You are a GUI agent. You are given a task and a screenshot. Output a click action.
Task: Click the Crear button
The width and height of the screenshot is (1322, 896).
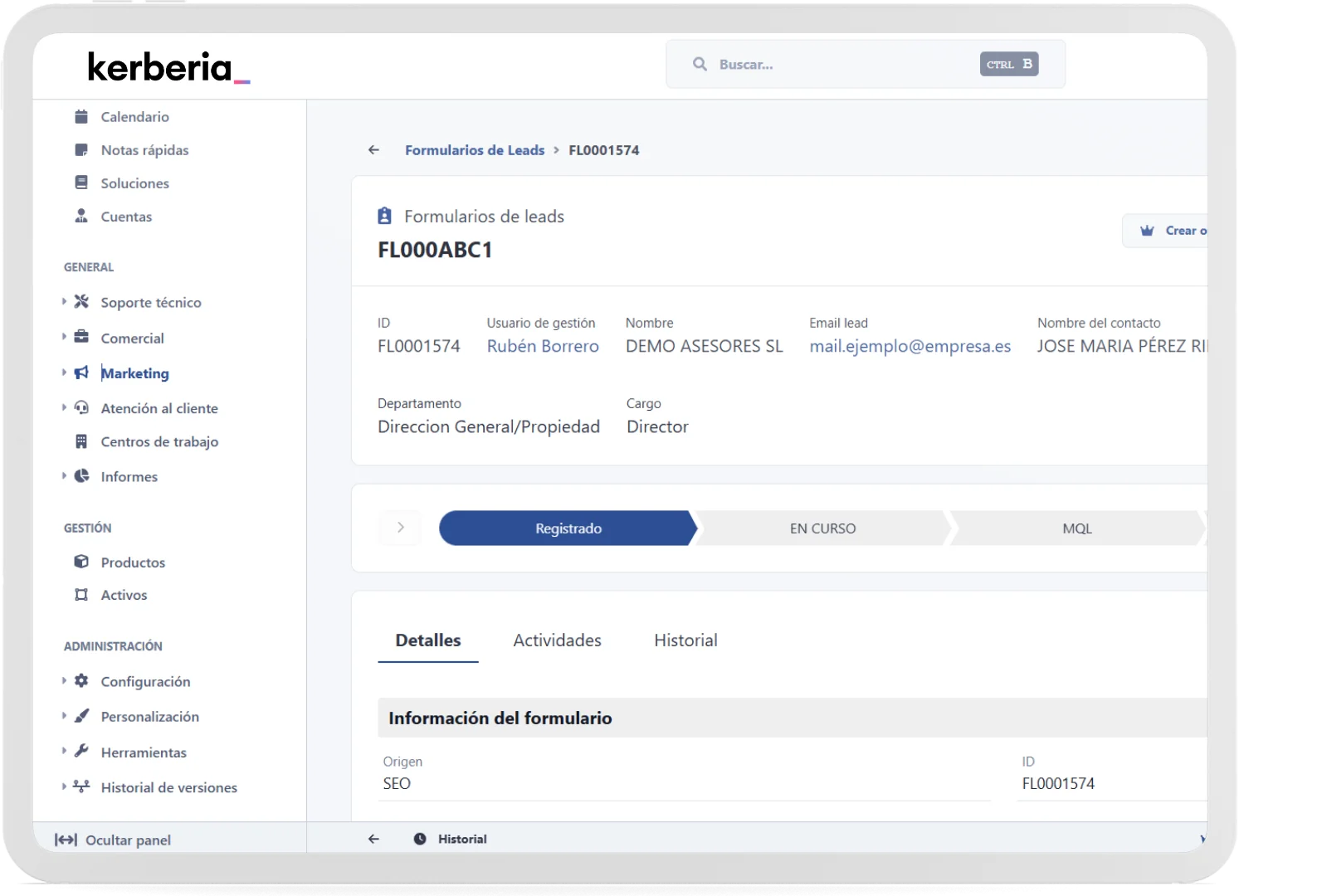coord(1165,231)
